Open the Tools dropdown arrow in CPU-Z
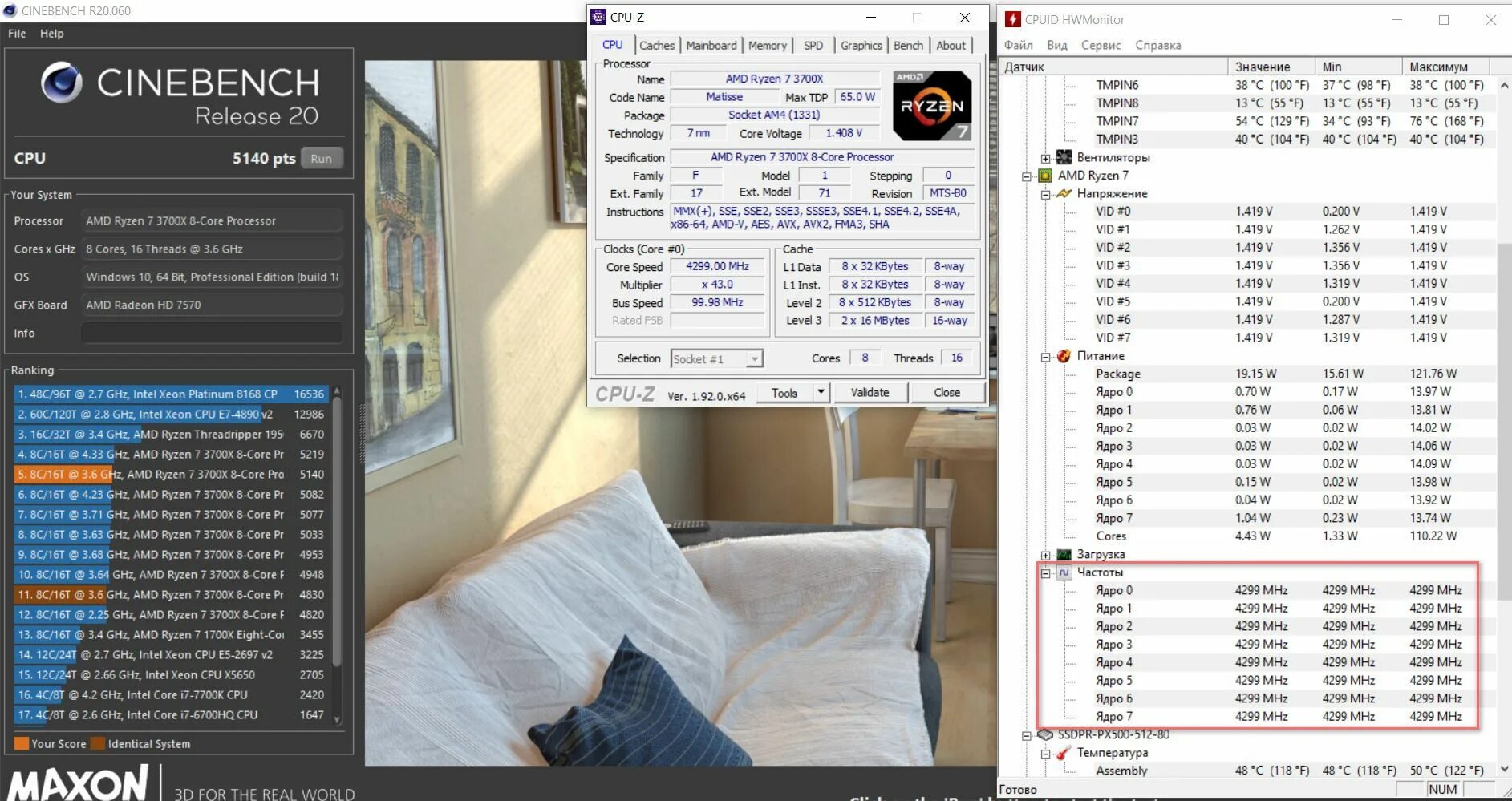The height and width of the screenshot is (801, 1512). [x=821, y=392]
